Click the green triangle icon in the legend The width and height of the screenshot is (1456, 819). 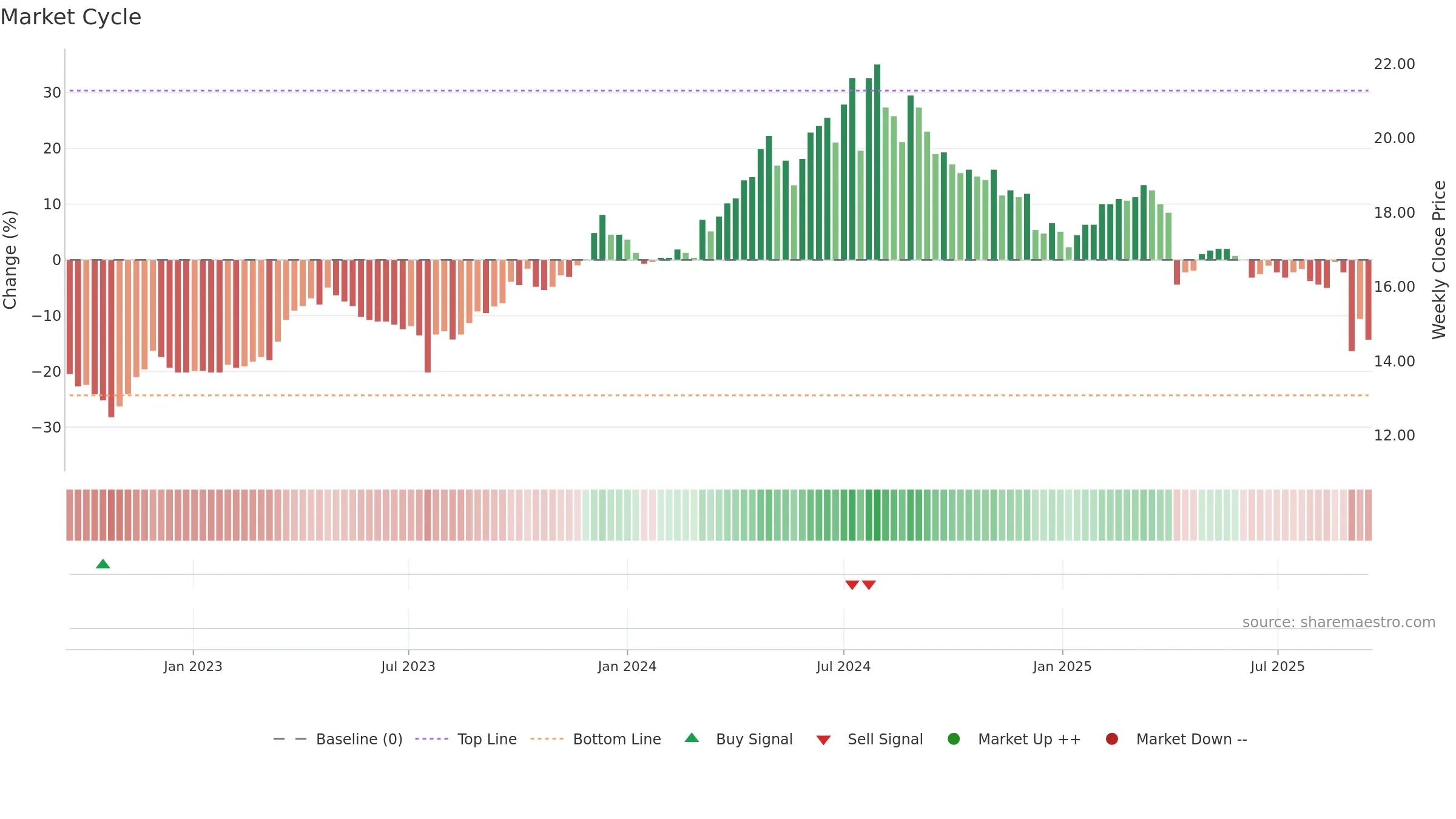692,738
